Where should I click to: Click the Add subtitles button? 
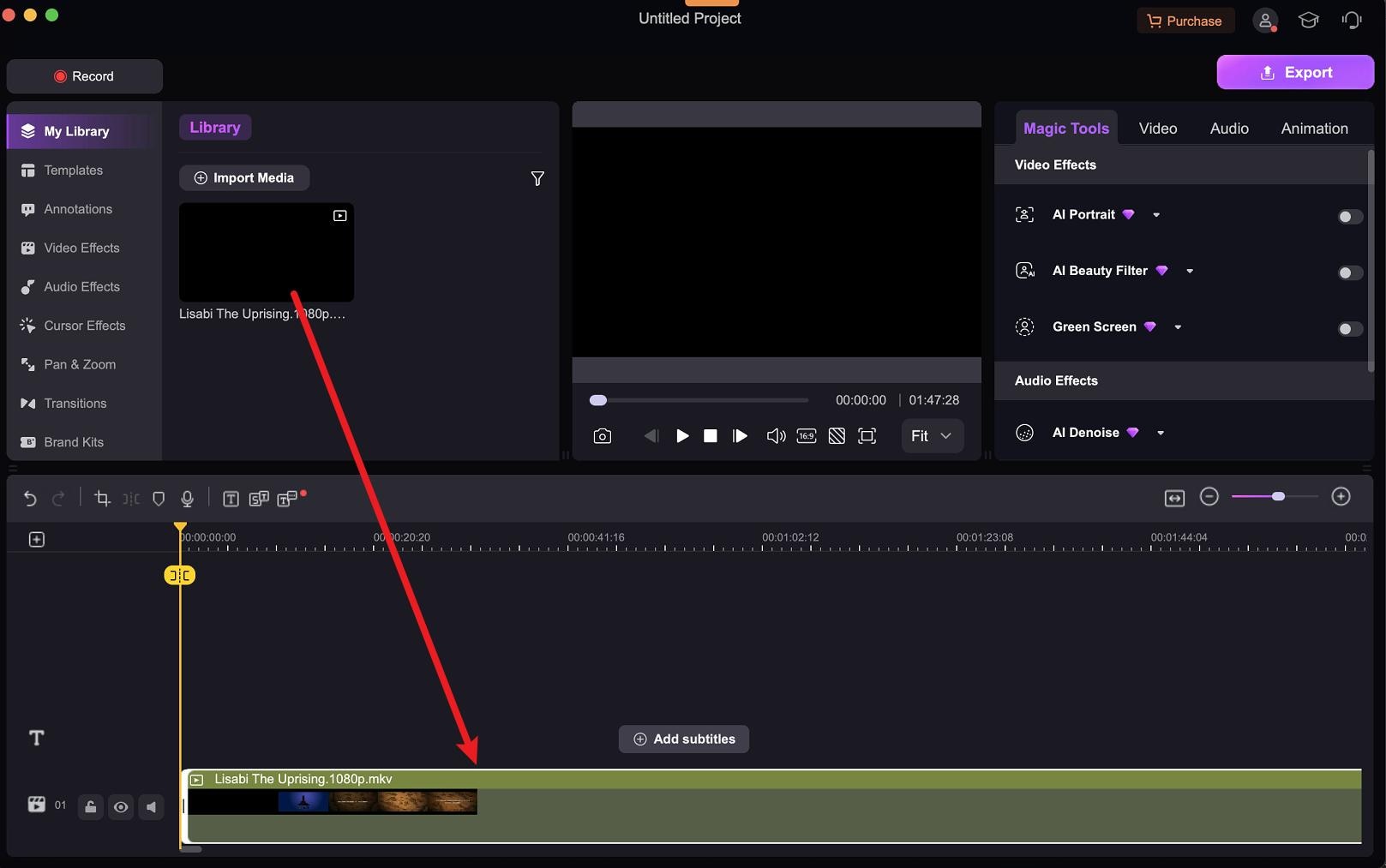tap(684, 739)
